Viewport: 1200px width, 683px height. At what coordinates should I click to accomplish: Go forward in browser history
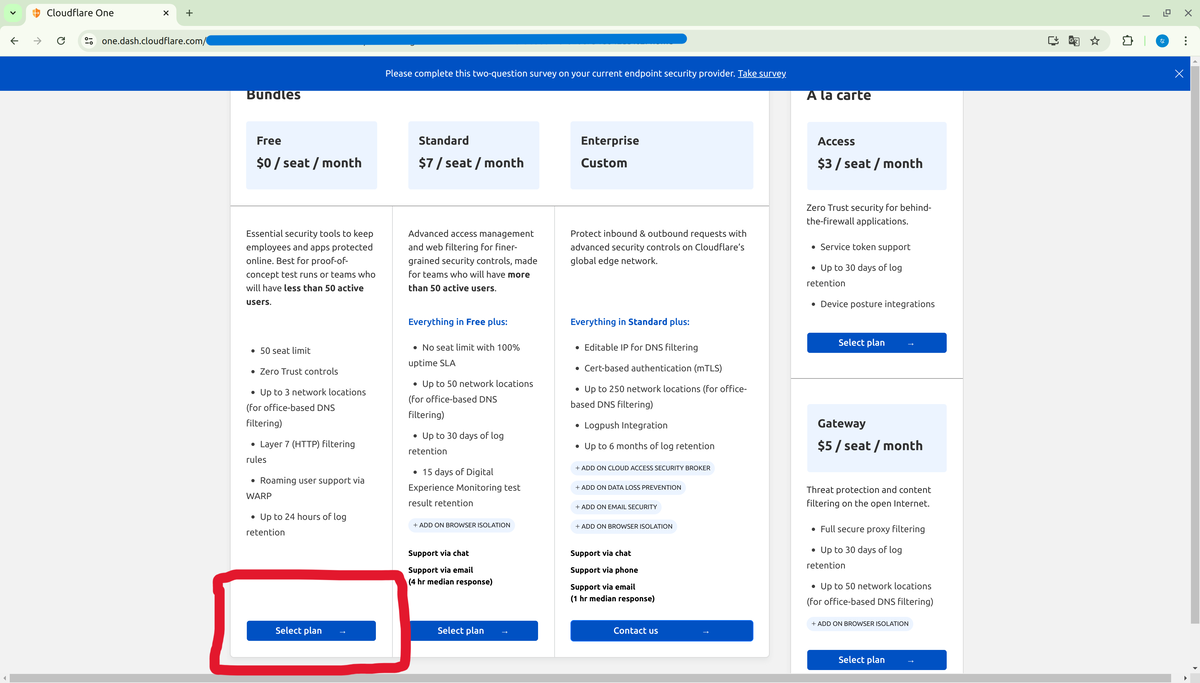tap(37, 41)
